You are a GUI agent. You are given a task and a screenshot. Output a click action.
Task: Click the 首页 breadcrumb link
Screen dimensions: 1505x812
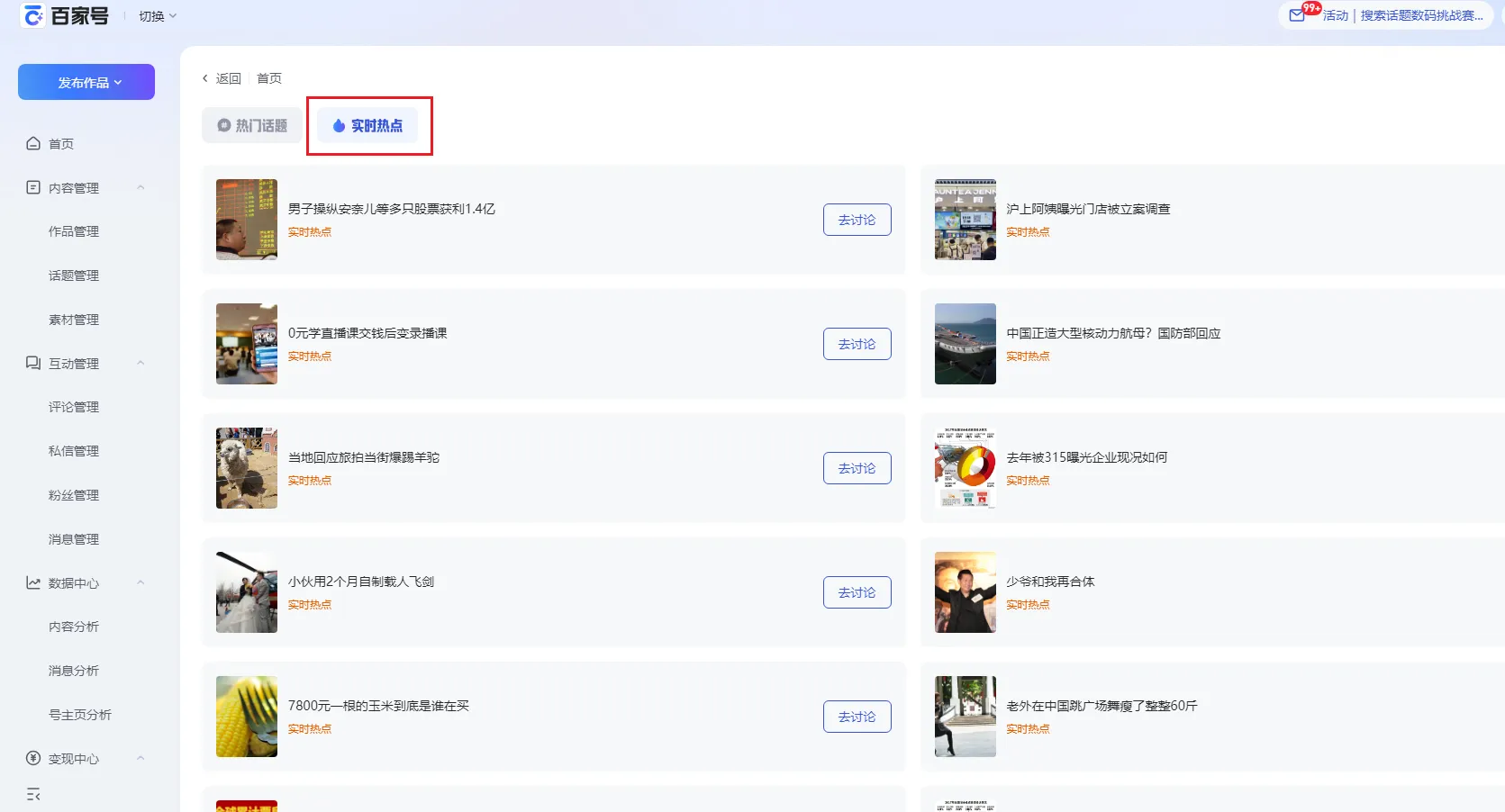[x=269, y=78]
